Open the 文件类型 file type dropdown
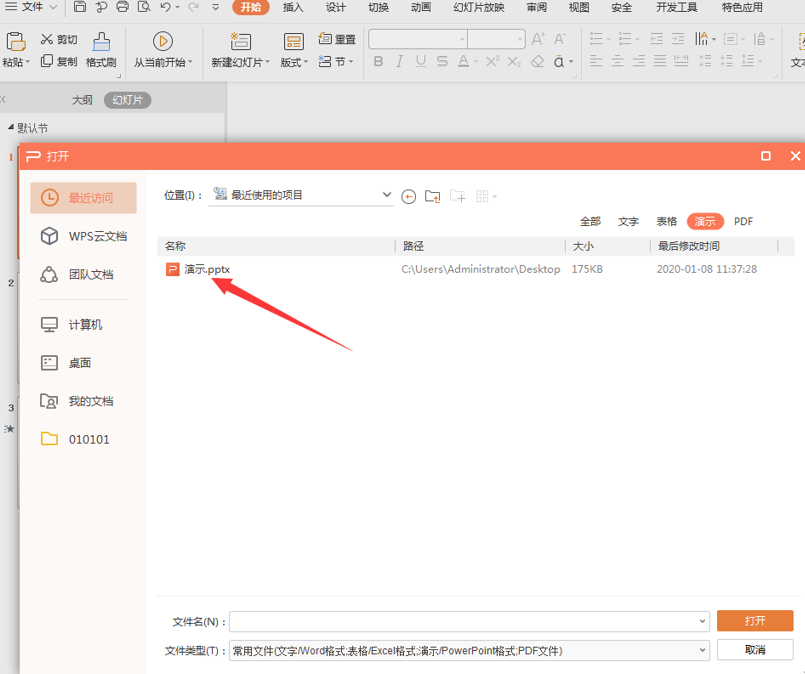The image size is (805, 674). click(x=702, y=650)
